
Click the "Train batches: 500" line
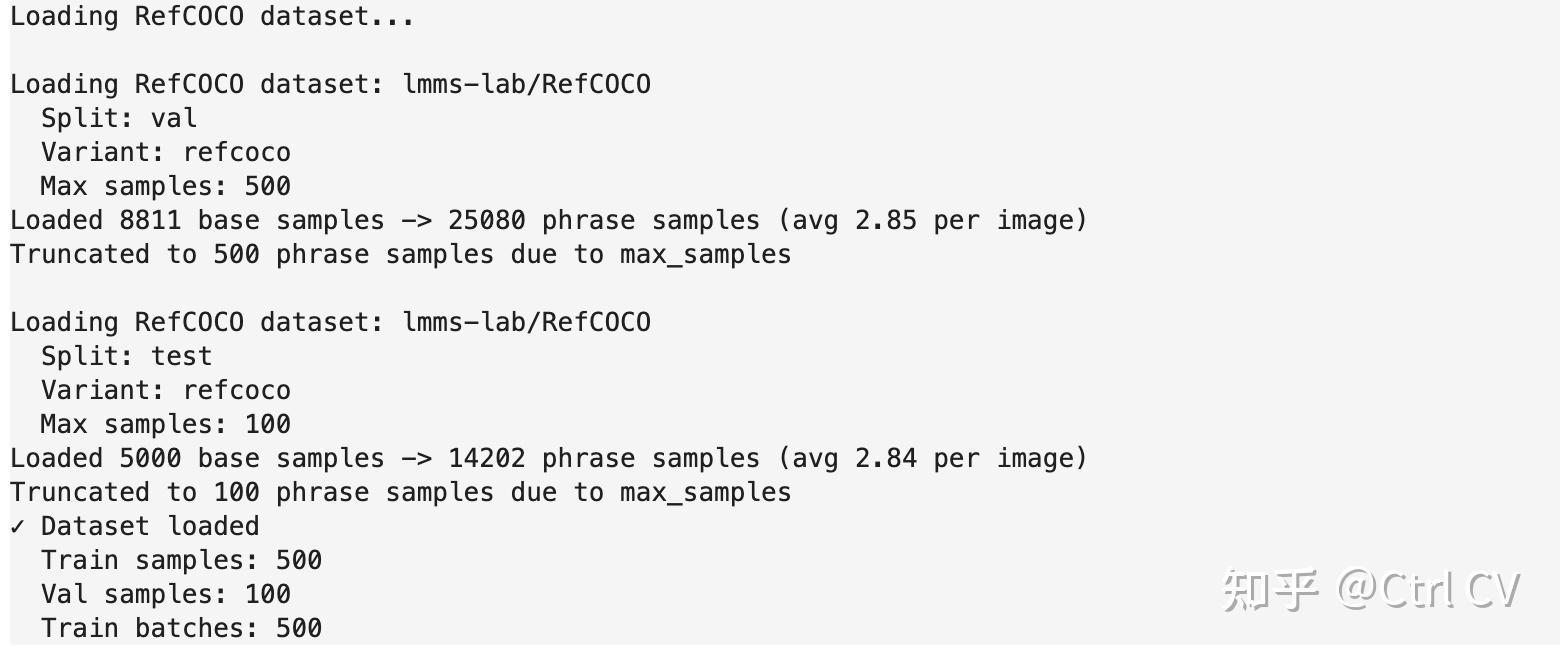181,628
